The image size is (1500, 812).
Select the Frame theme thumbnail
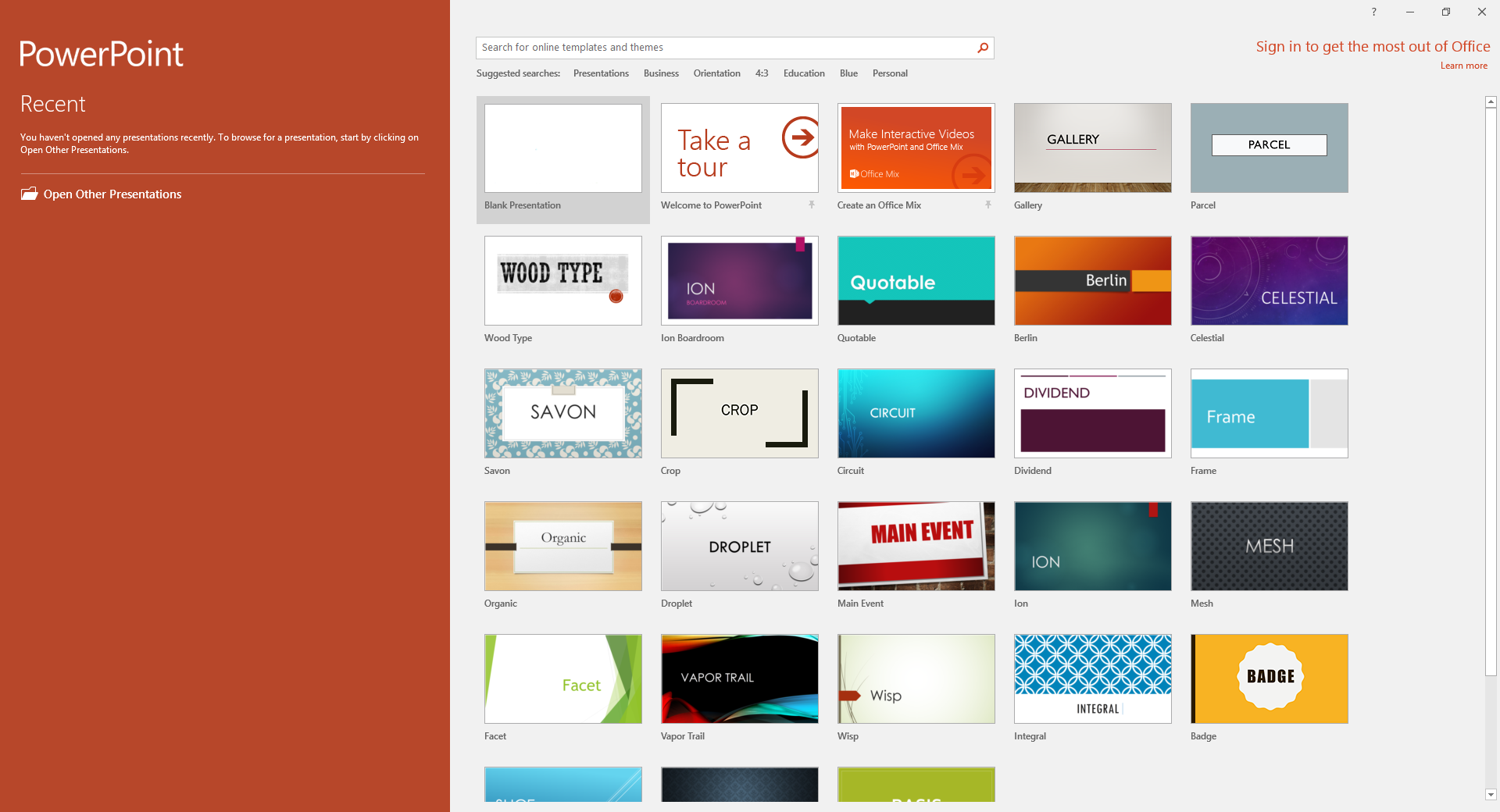click(1270, 414)
